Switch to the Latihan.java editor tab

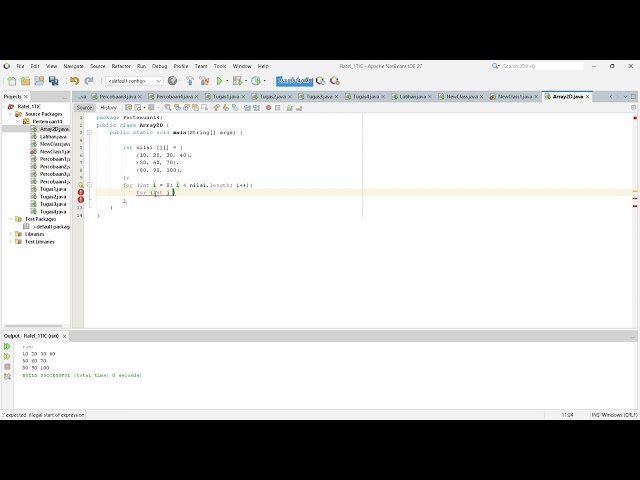pos(412,97)
